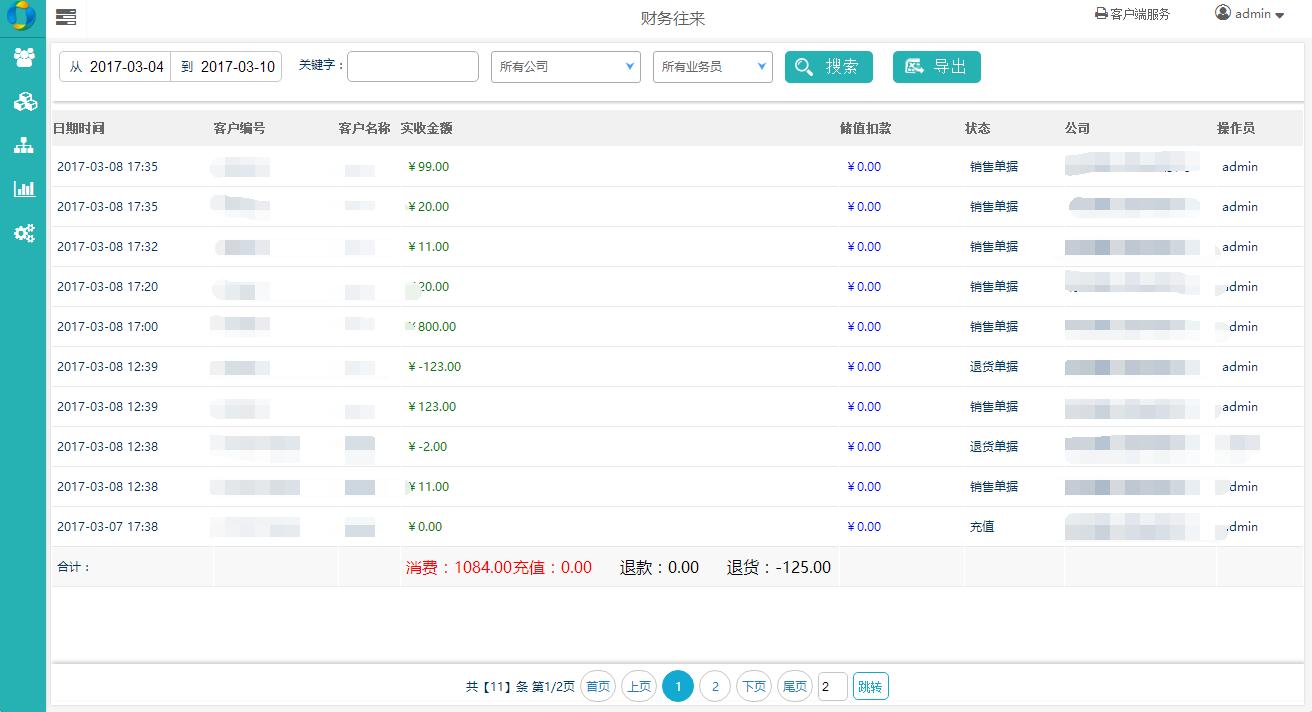The image size is (1312, 712).
Task: Click the 客户名称 column header
Action: [x=364, y=128]
